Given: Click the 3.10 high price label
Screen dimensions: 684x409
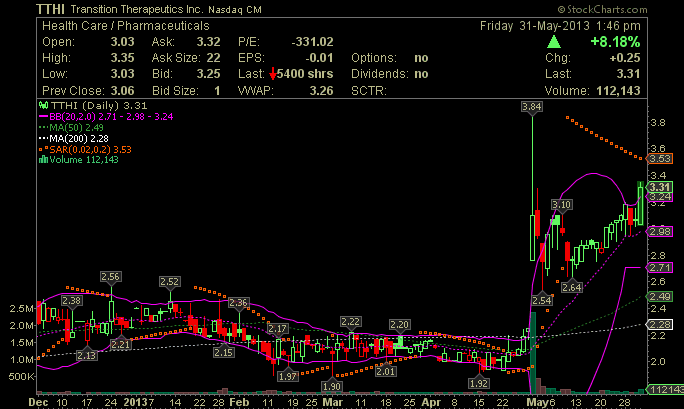Looking at the screenshot, I should click(561, 204).
